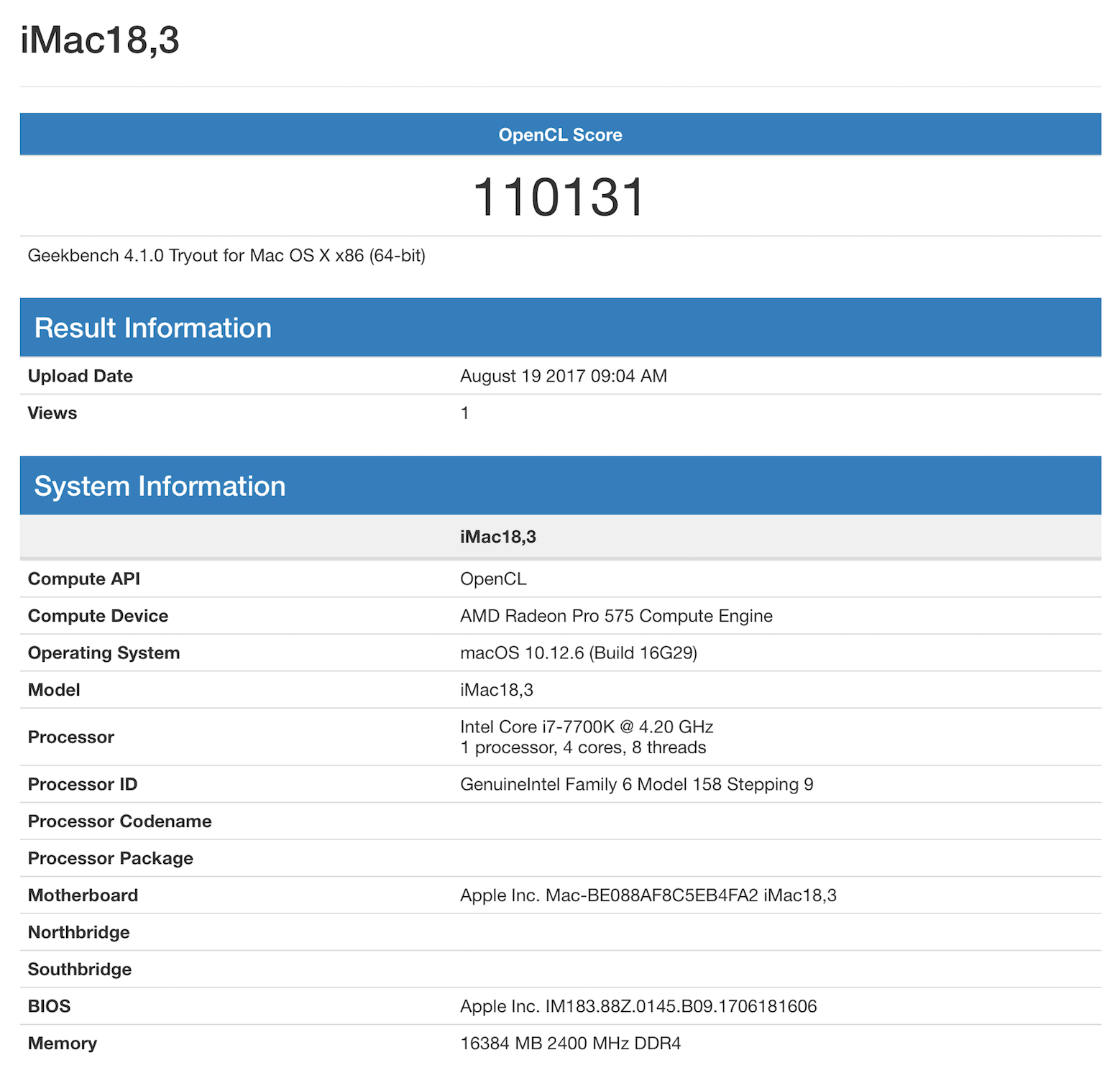Click the Views row label
Screen dimensions: 1120x1078
pyautogui.click(x=52, y=413)
